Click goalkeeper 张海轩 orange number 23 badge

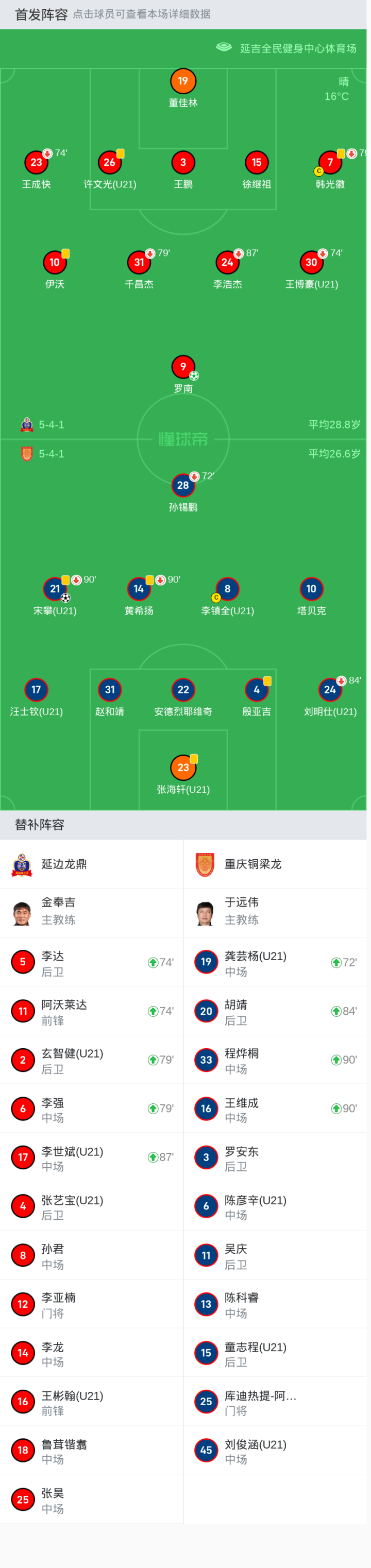coord(183,768)
